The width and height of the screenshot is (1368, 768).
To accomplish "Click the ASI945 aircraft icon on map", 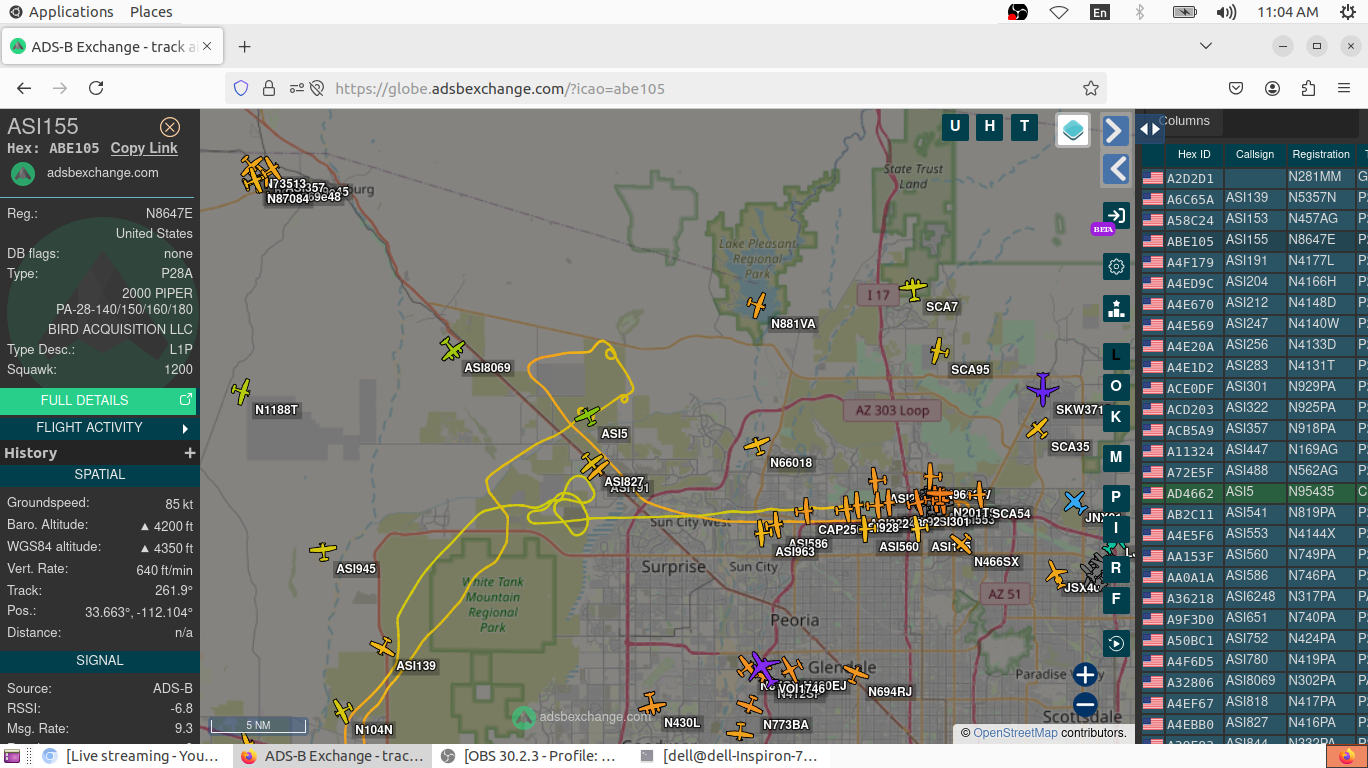I will [323, 550].
